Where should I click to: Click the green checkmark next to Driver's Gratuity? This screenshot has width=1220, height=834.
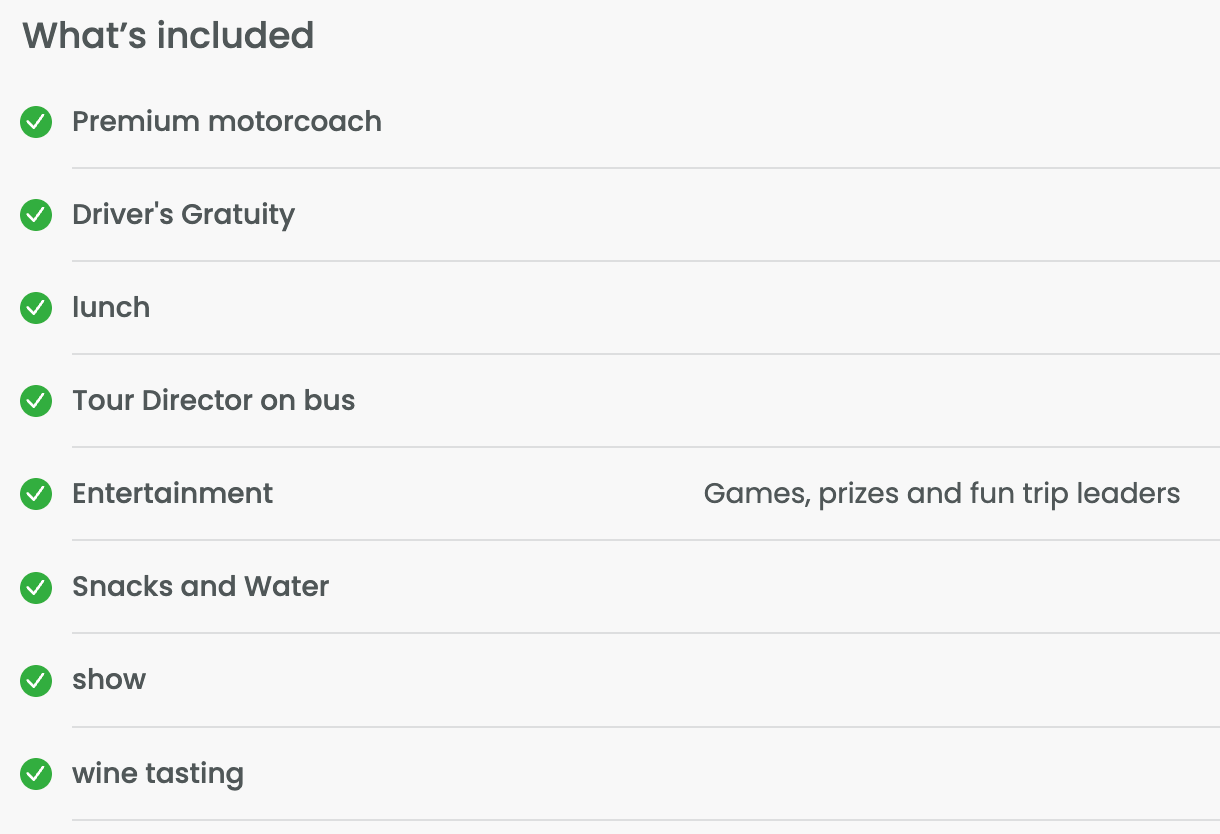(36, 215)
